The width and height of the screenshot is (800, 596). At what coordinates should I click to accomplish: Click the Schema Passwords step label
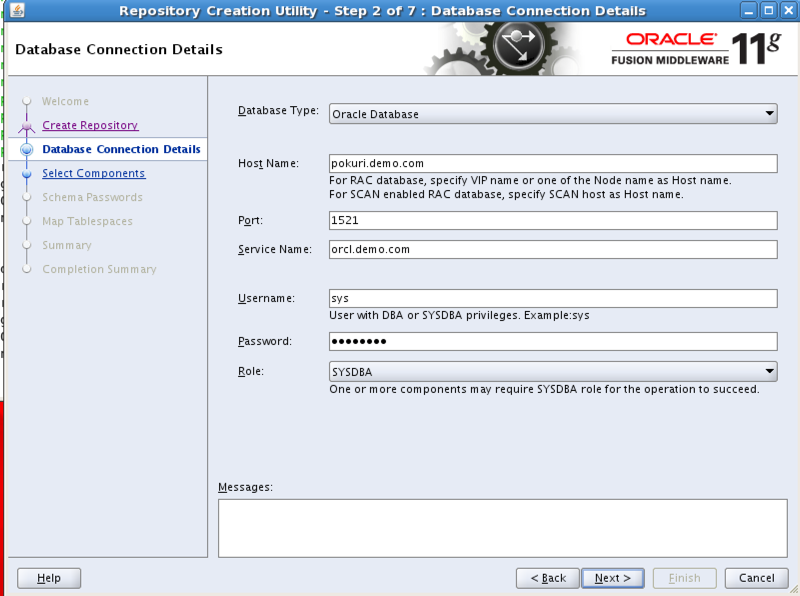pos(92,197)
